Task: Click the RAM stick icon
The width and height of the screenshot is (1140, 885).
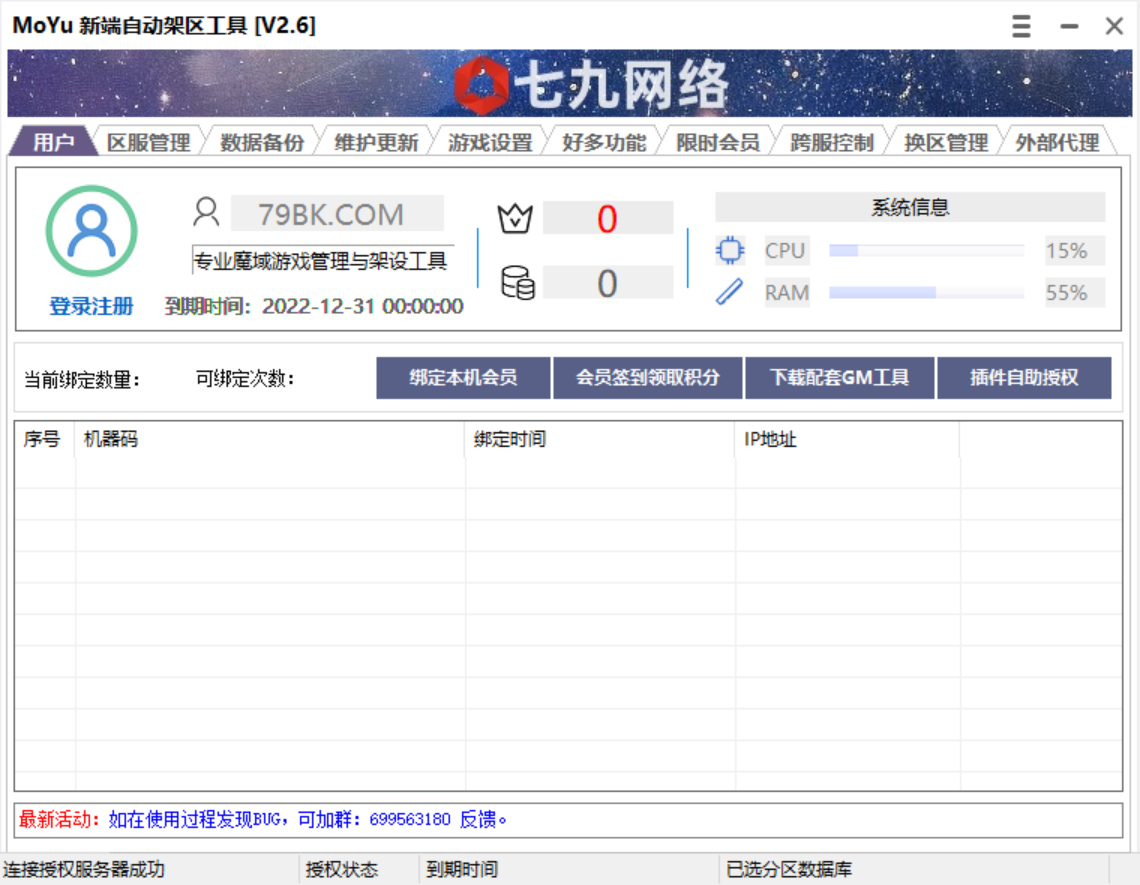Action: pos(730,293)
